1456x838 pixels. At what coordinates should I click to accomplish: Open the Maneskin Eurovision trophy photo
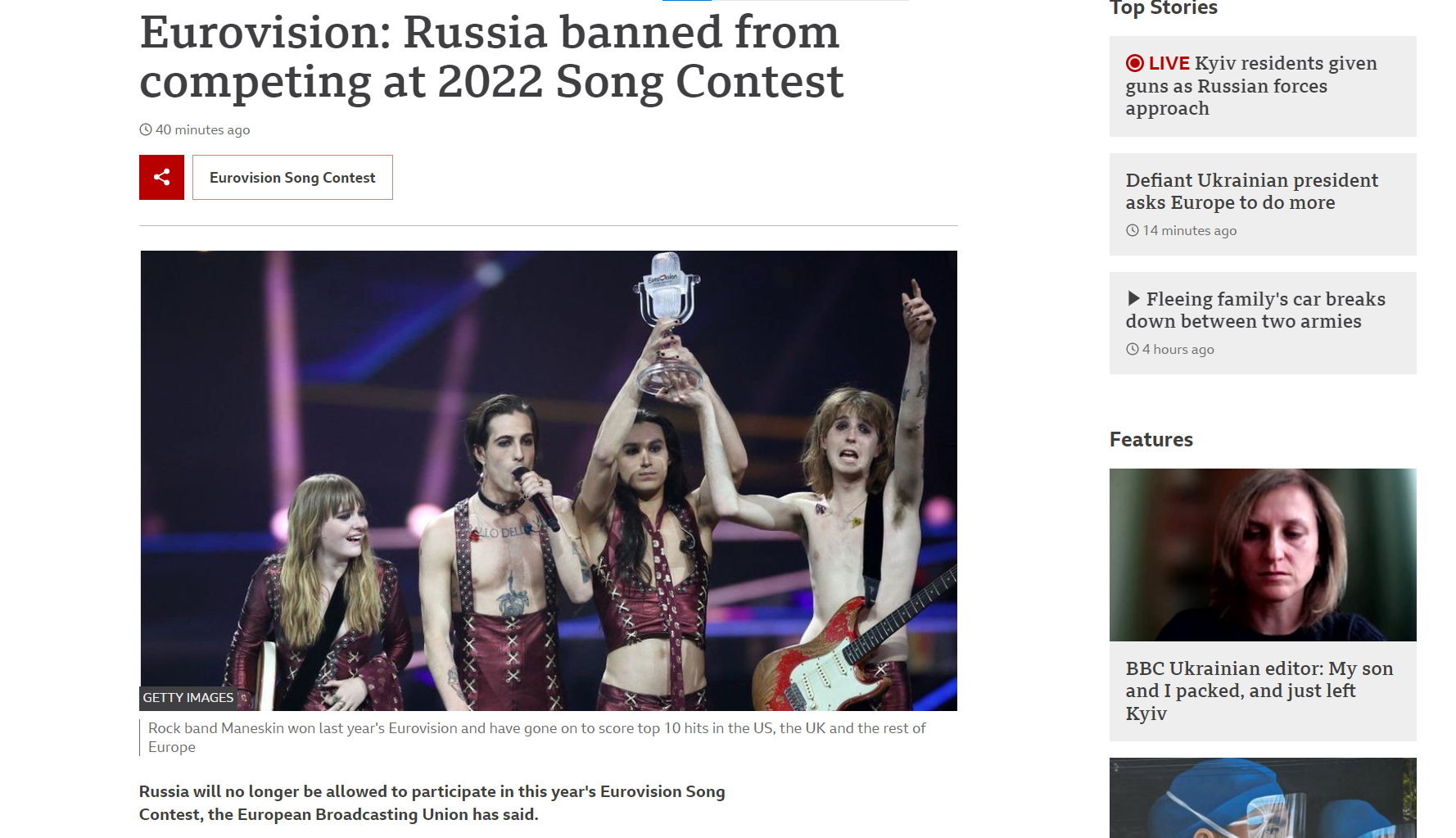[x=549, y=480]
